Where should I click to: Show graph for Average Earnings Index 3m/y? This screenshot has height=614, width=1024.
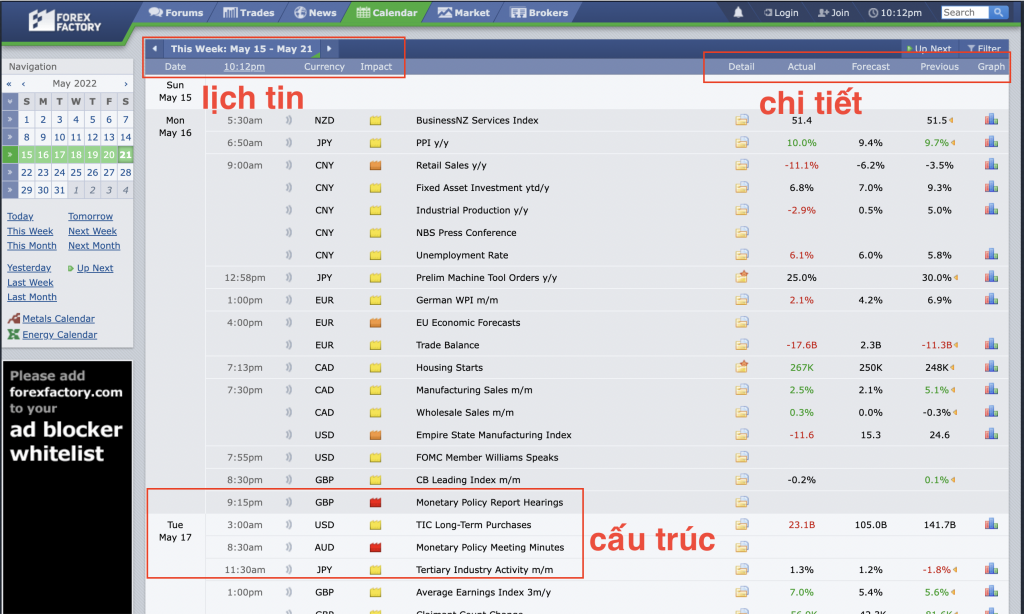(x=991, y=591)
